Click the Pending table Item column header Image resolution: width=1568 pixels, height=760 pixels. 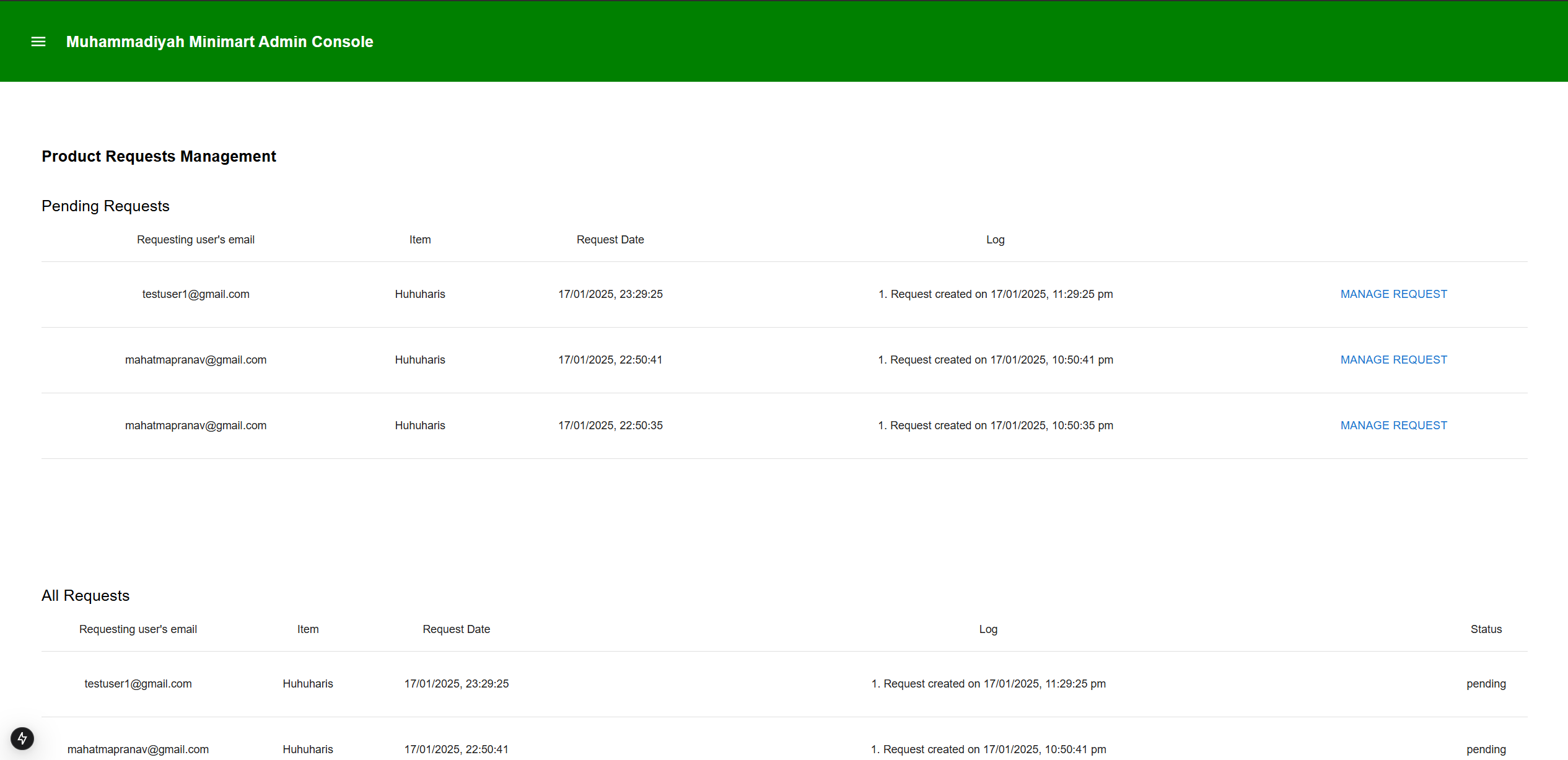pos(420,240)
